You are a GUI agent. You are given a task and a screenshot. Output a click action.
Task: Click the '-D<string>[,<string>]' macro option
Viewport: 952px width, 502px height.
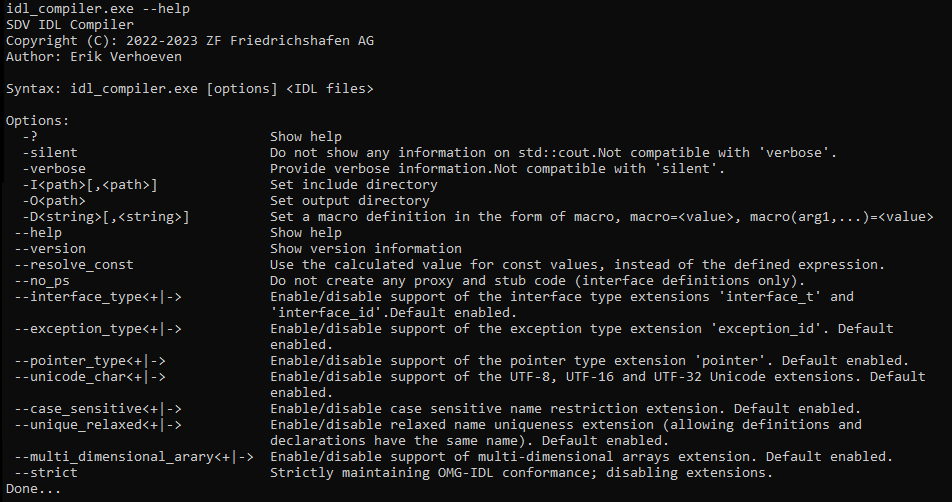[106, 217]
